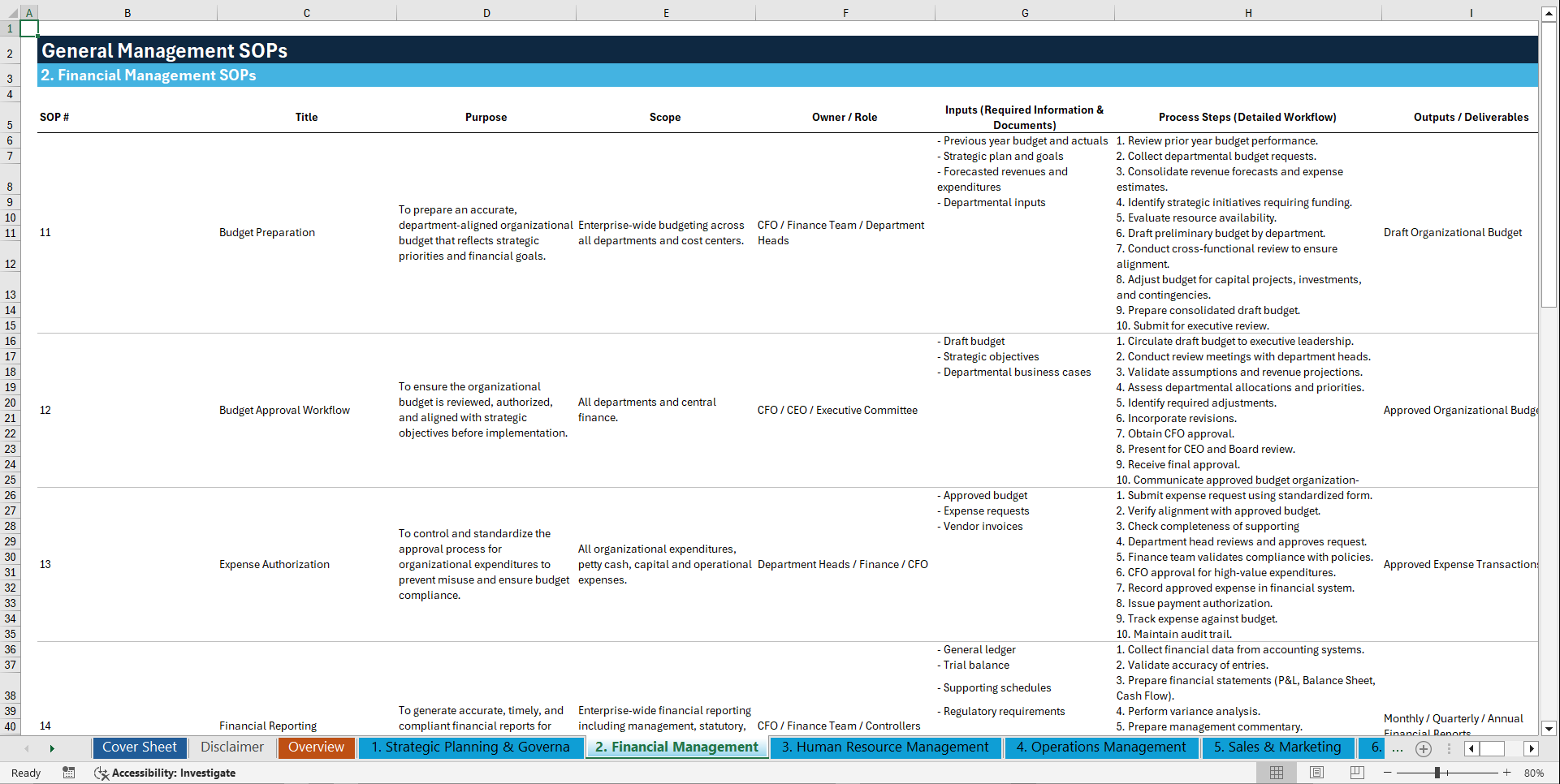
Task: Click the macro recording icon next to Ready
Action: [69, 773]
